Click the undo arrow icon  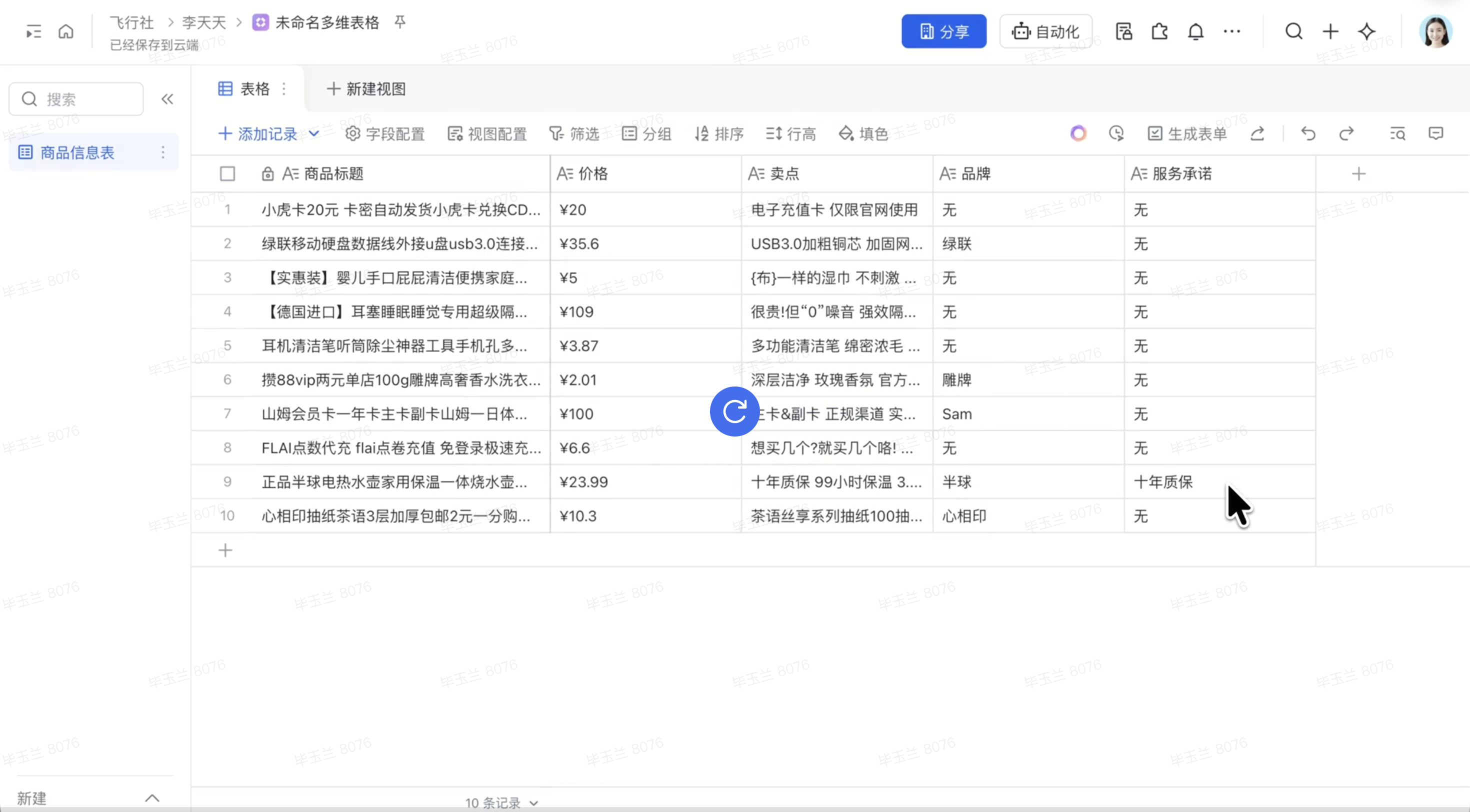tap(1308, 134)
